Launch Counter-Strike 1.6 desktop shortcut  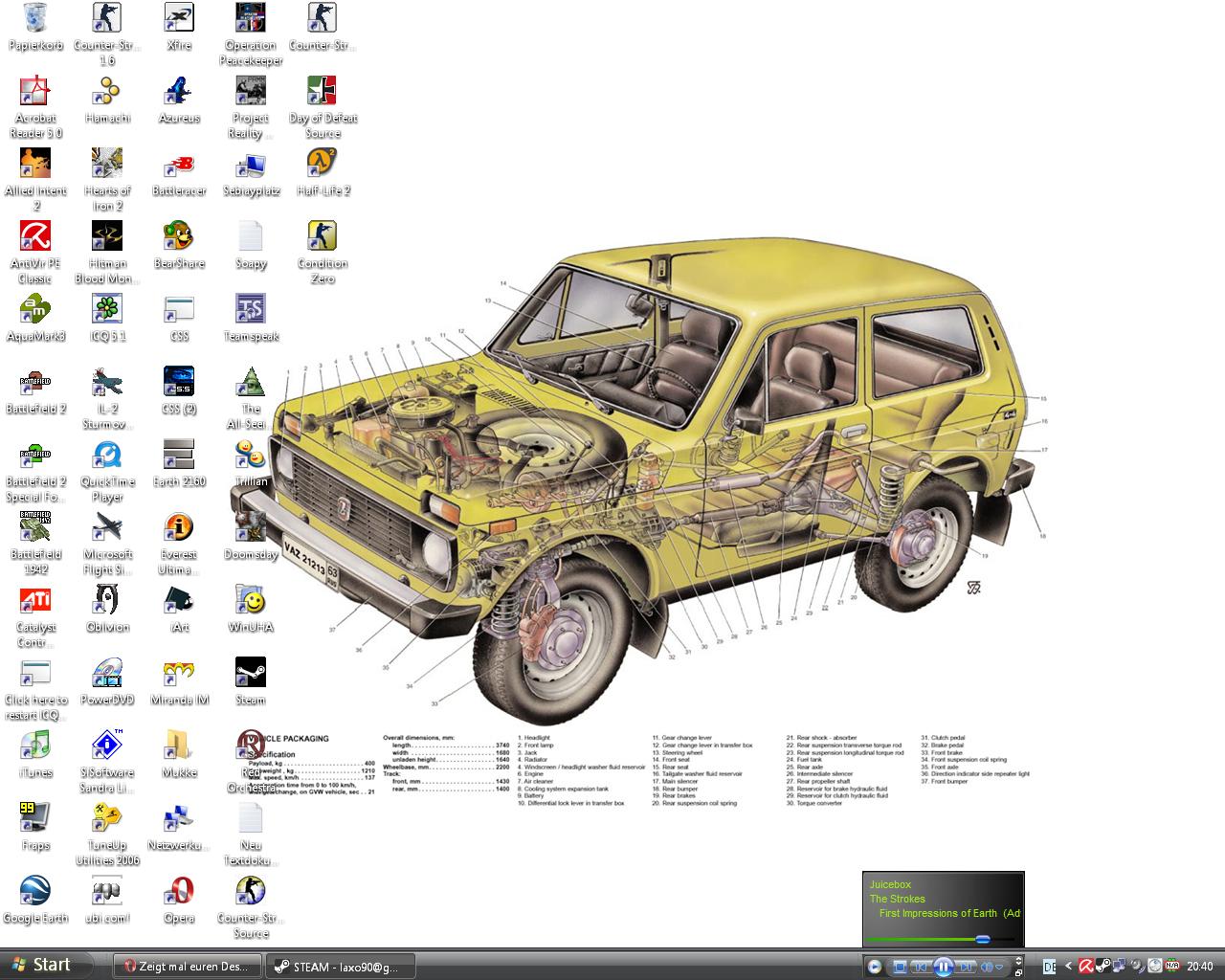click(107, 34)
